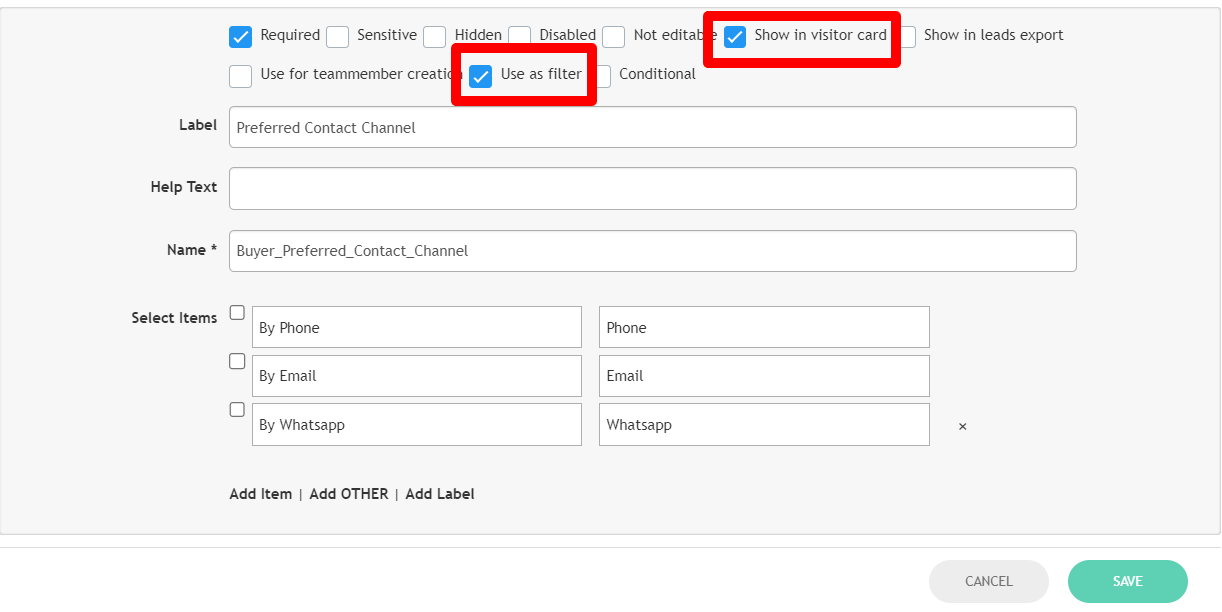Click Add Item link

(260, 494)
